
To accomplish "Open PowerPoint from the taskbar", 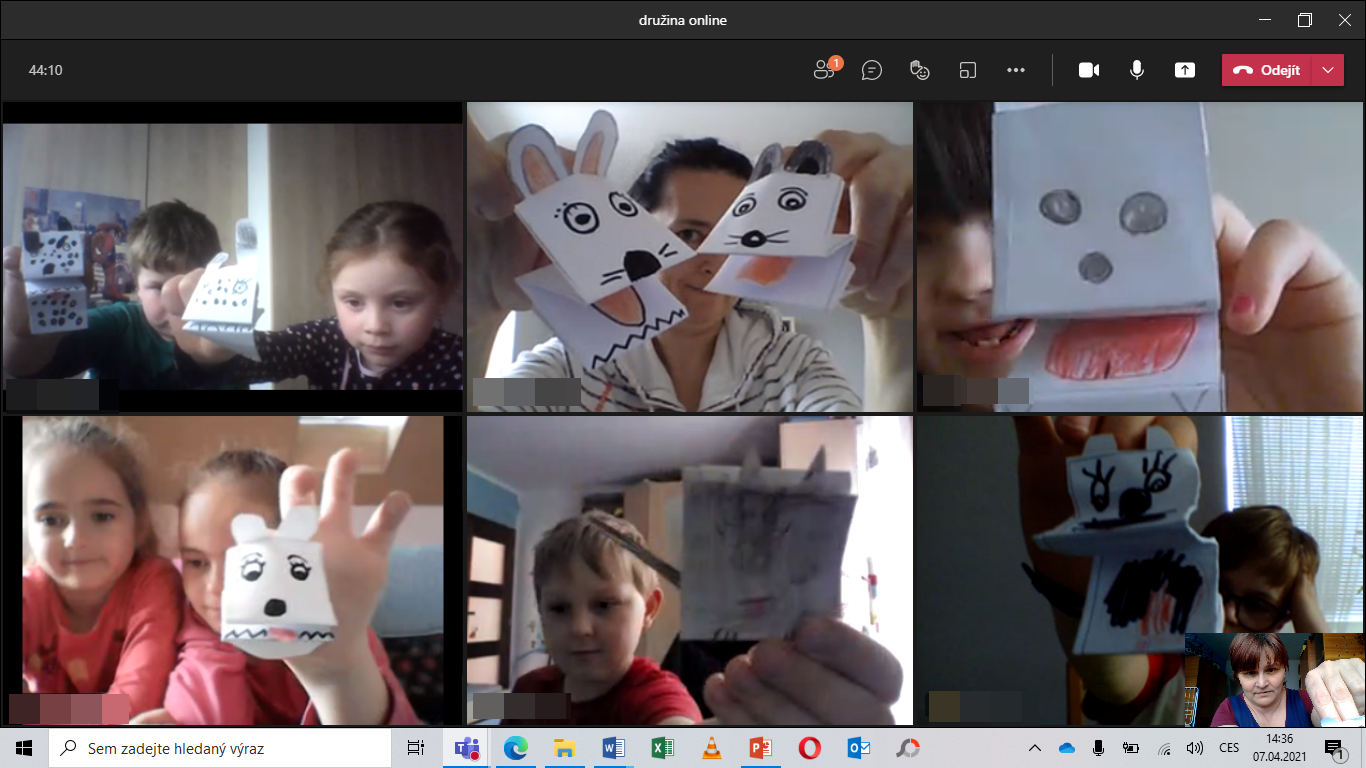I will [x=761, y=748].
